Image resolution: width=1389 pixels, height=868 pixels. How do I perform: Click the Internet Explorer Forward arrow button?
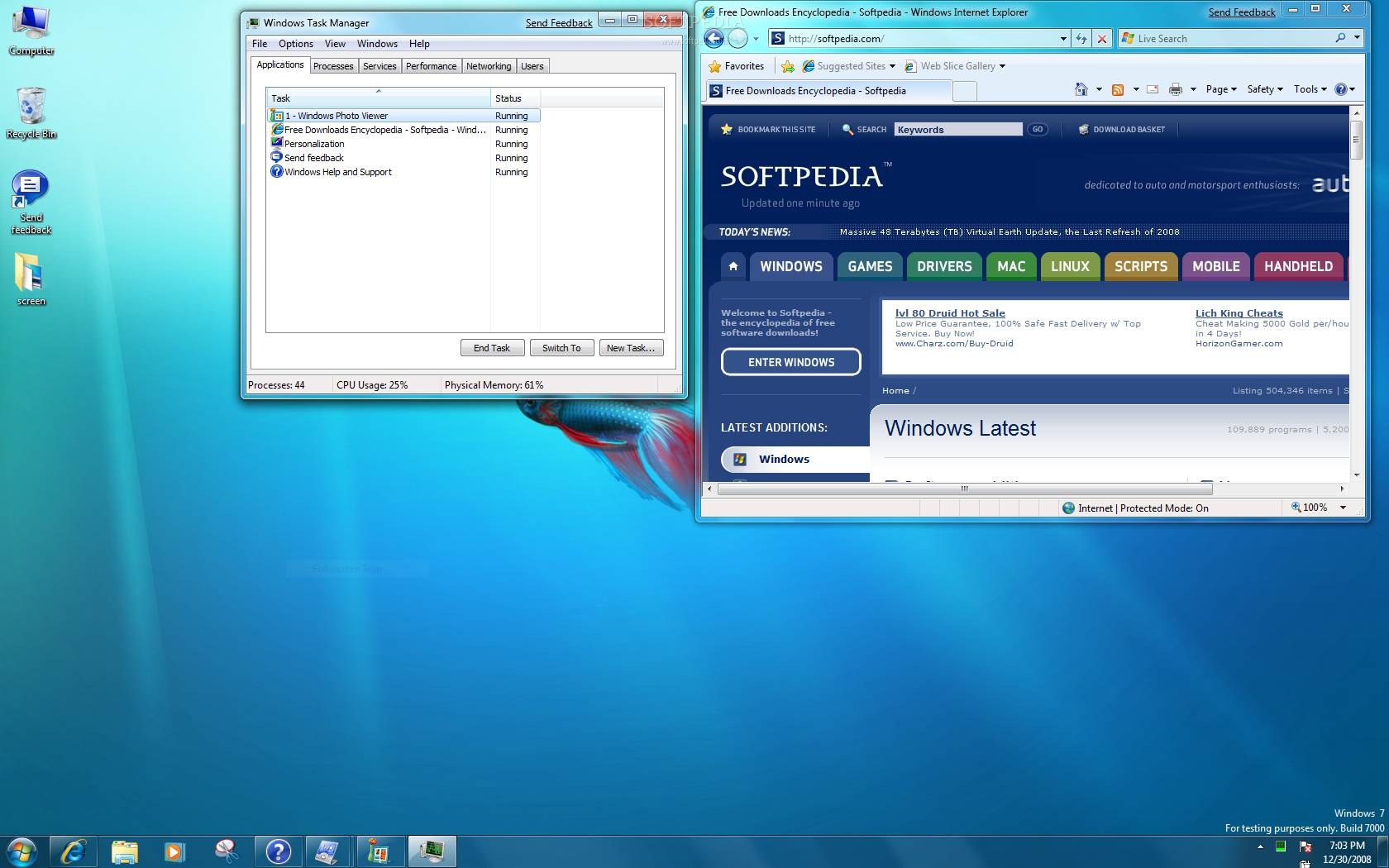[737, 38]
